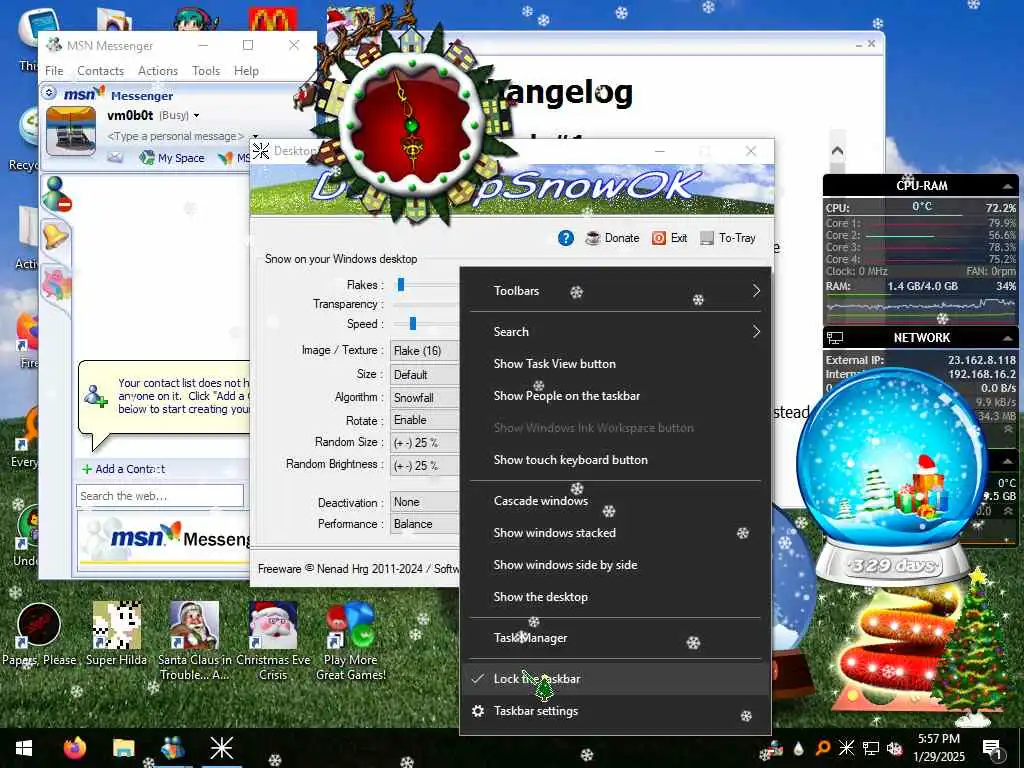Choose Show windows side by side
The width and height of the screenshot is (1024, 768).
coord(615,565)
